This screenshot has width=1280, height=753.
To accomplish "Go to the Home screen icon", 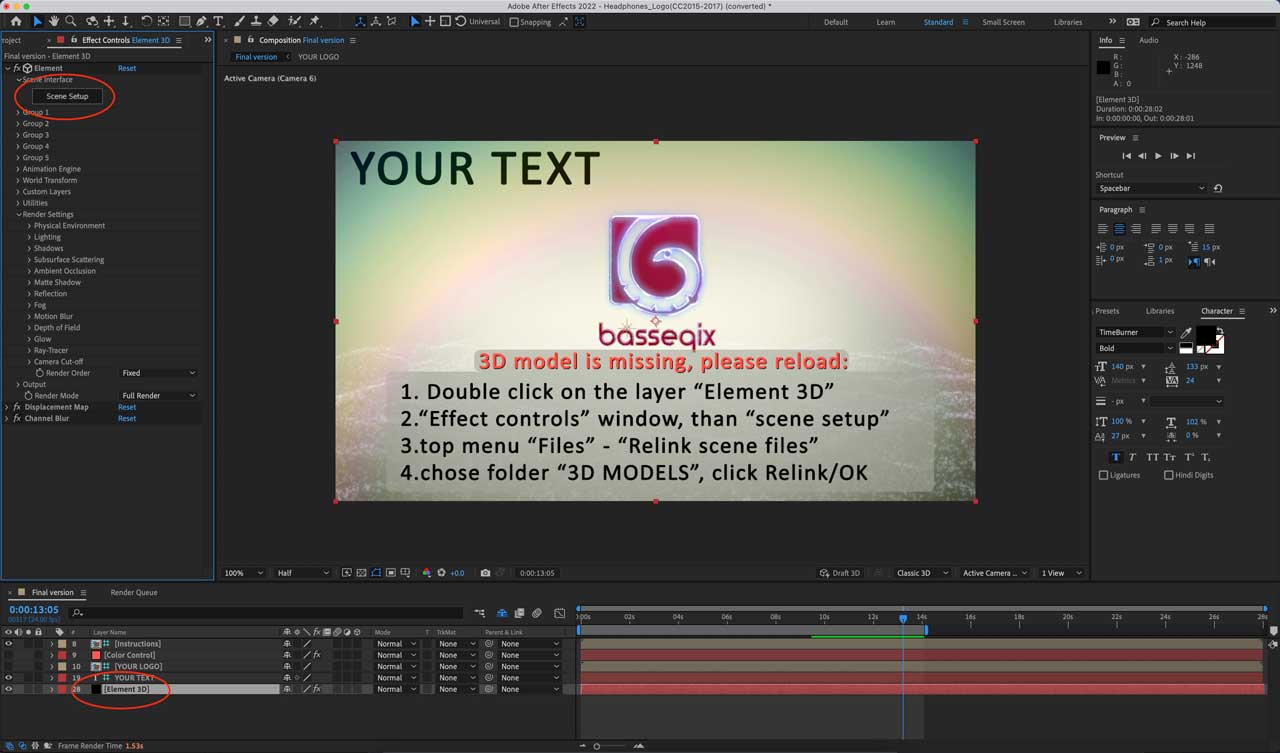I will (x=15, y=21).
